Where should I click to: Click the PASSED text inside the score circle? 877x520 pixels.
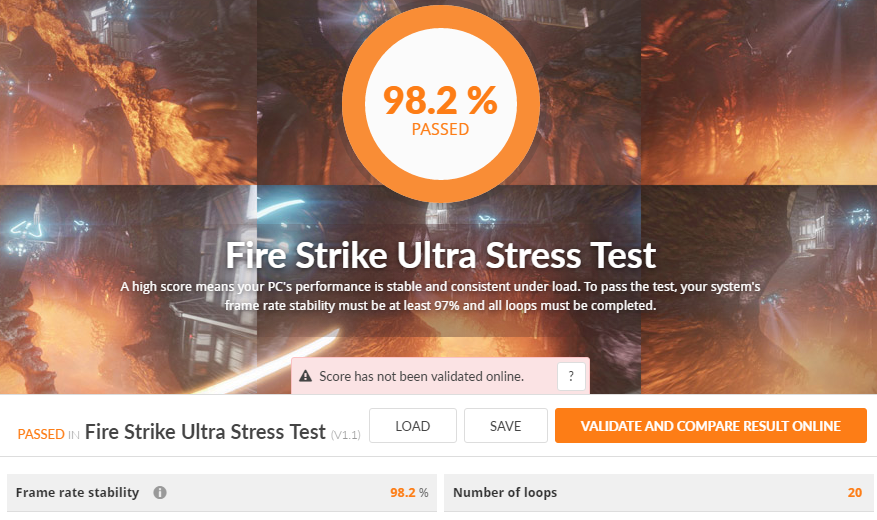coord(441,129)
